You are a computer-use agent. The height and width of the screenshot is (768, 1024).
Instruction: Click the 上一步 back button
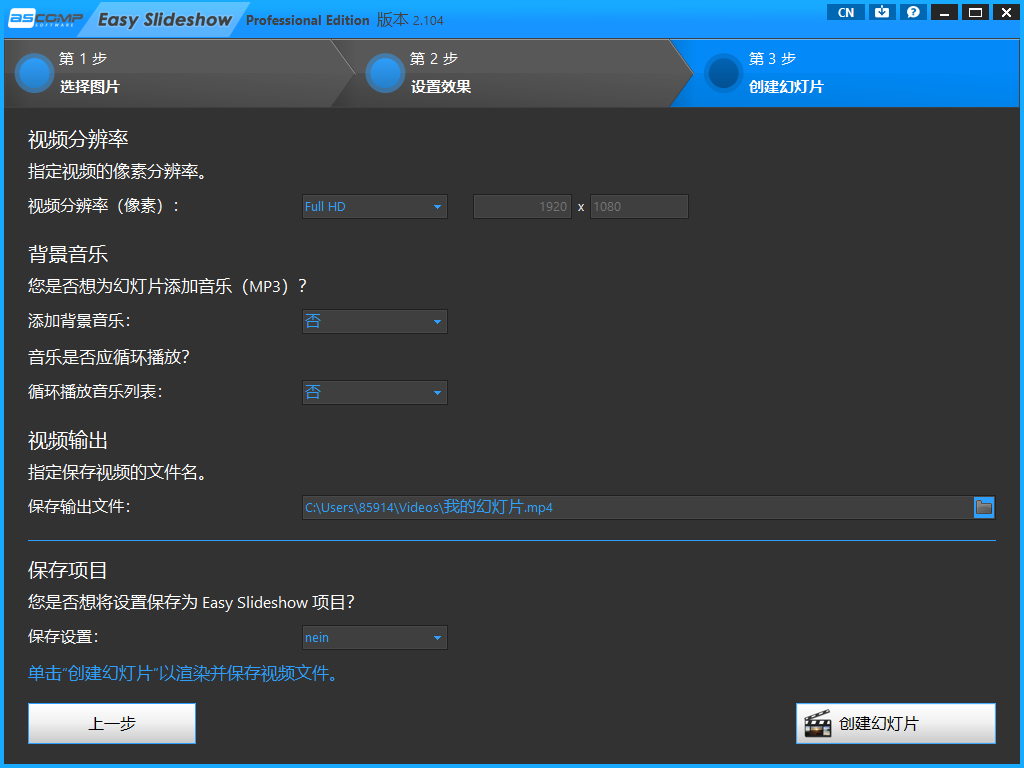pos(112,724)
